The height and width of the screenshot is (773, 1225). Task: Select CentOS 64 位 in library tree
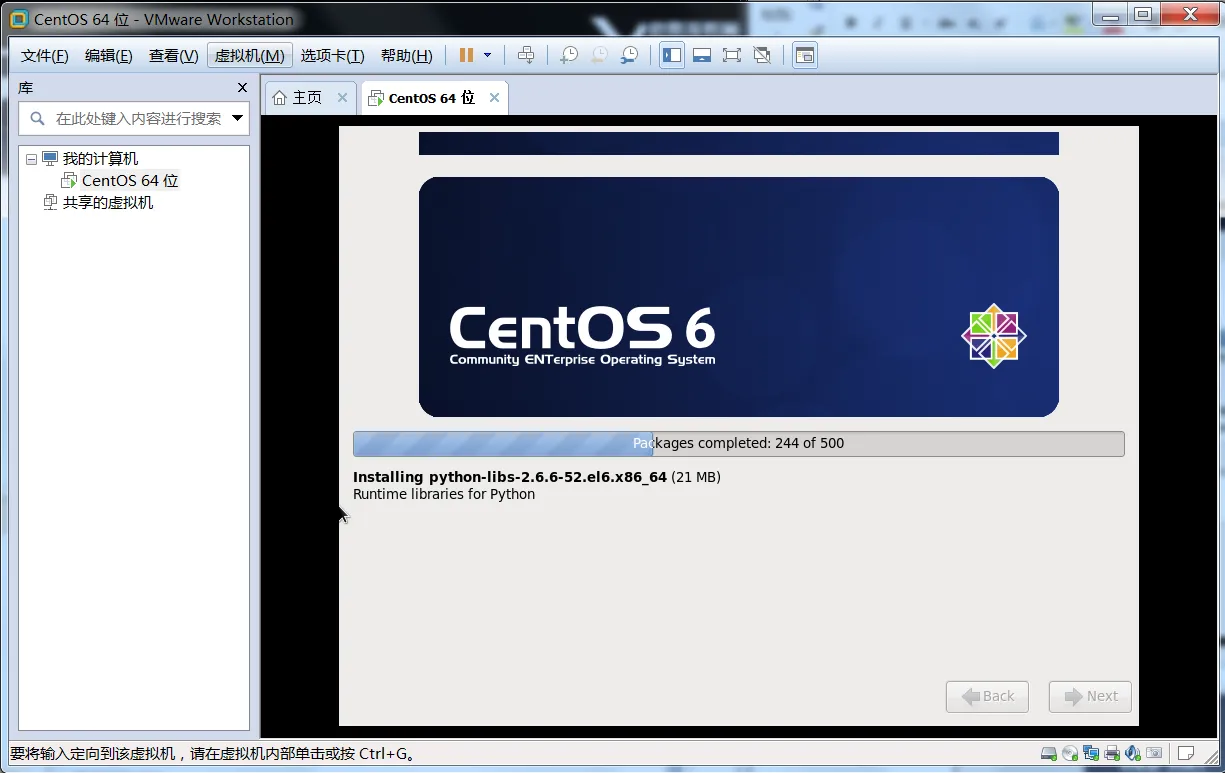click(130, 181)
